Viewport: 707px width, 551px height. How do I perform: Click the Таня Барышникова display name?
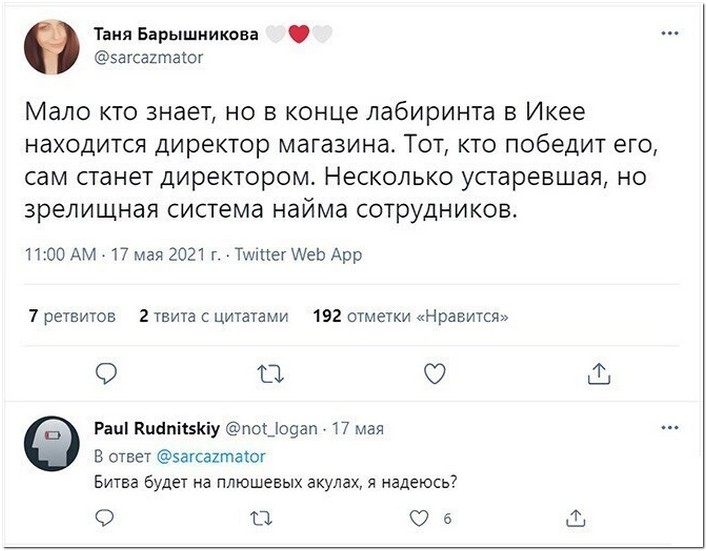tap(176, 34)
